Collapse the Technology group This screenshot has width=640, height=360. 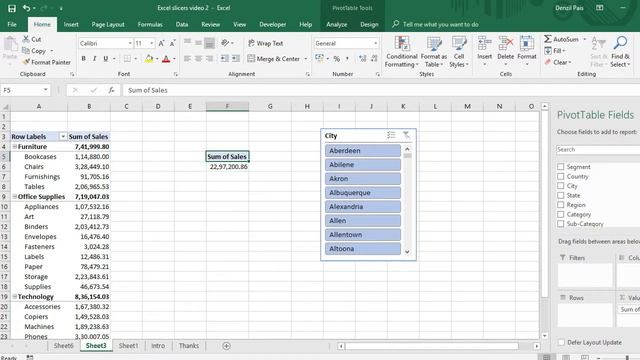[x=14, y=296]
